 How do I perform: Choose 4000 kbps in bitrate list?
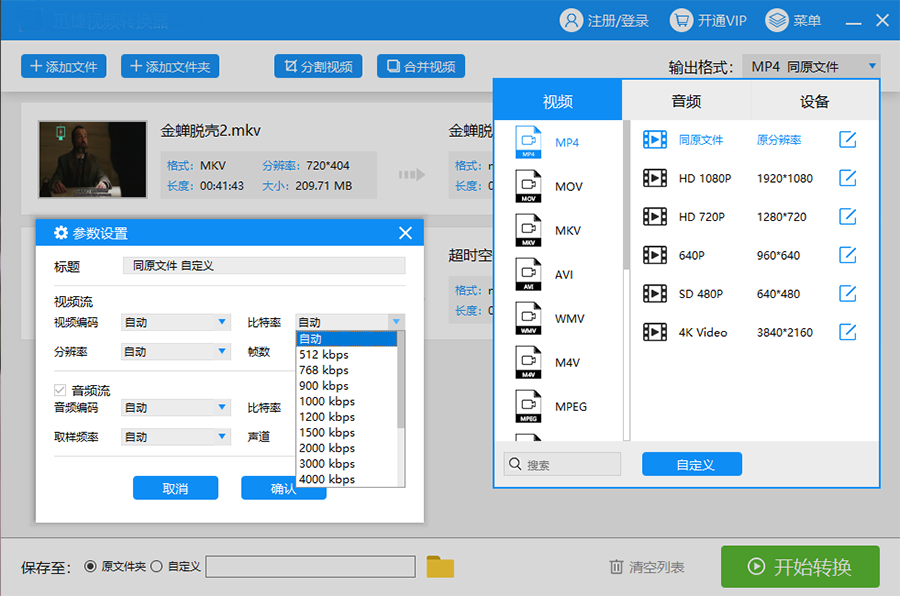point(347,479)
